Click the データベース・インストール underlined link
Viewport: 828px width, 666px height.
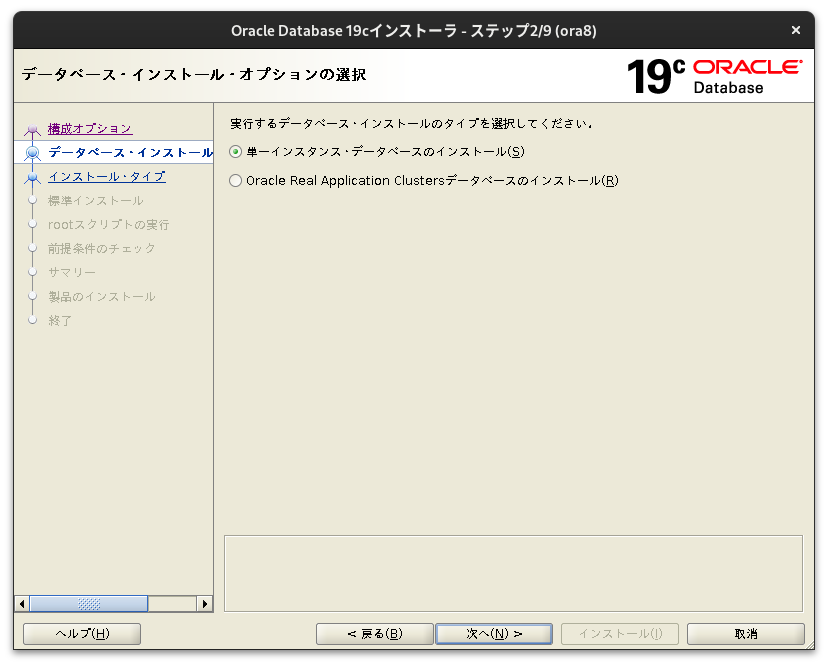[130, 152]
